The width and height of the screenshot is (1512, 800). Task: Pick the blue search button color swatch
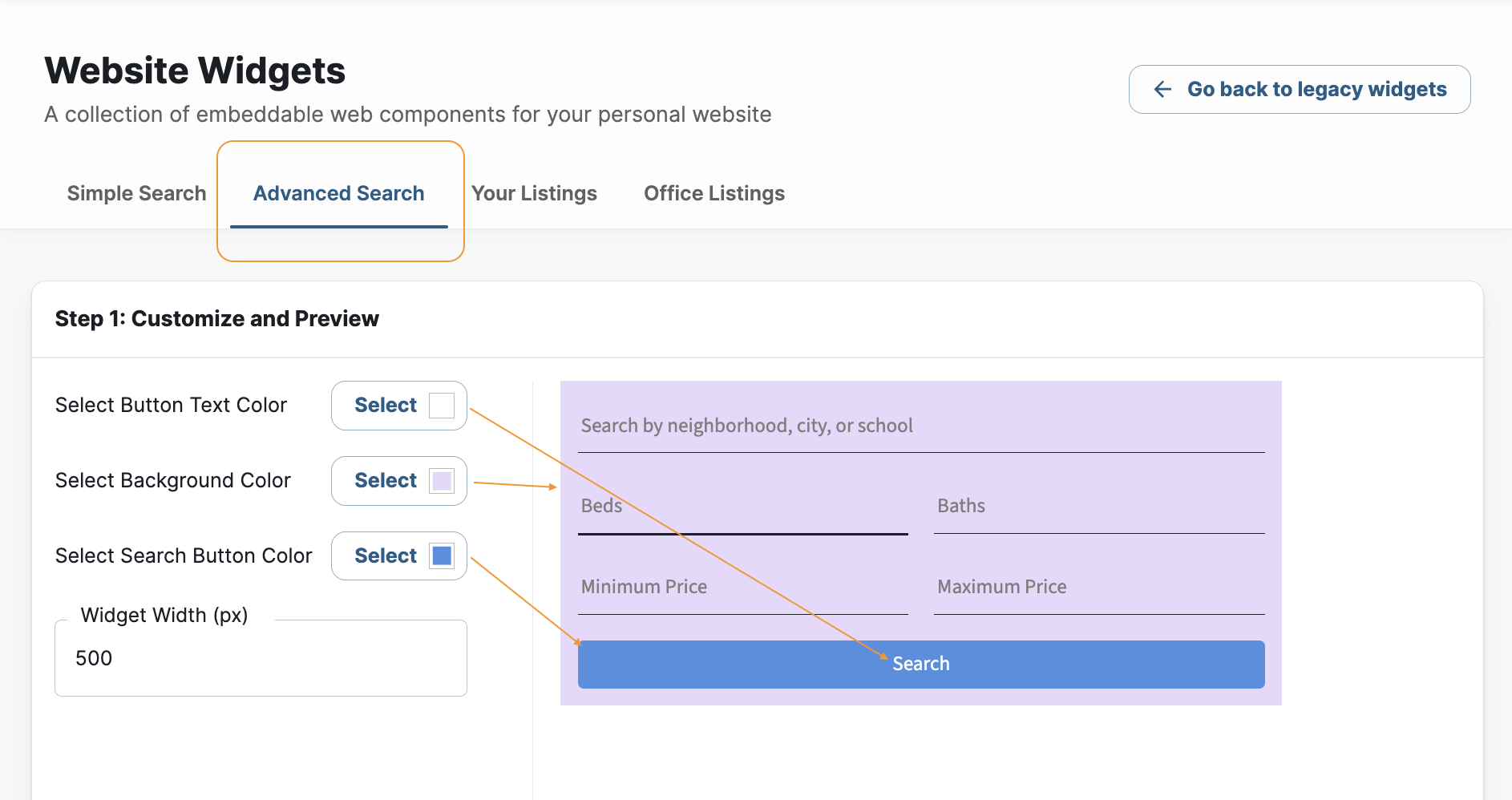click(442, 556)
